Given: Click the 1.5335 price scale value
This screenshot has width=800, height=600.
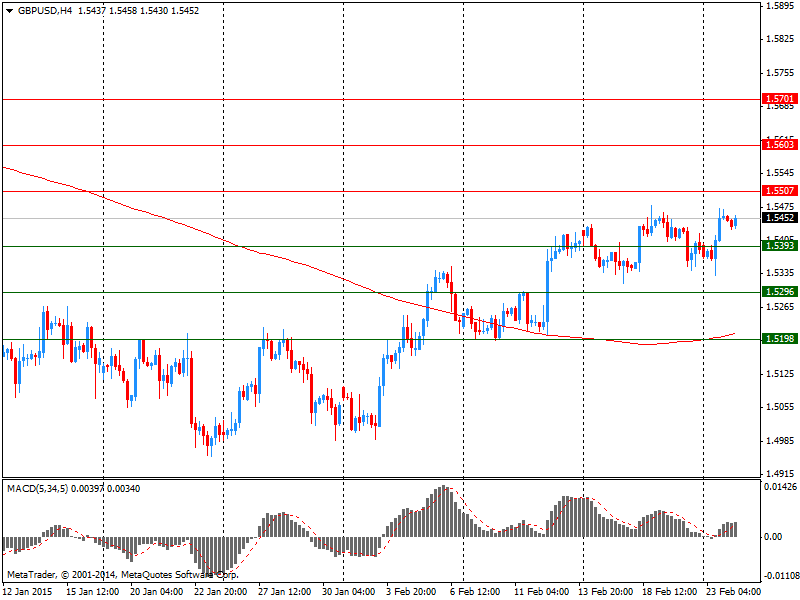Looking at the screenshot, I should pyautogui.click(x=781, y=273).
